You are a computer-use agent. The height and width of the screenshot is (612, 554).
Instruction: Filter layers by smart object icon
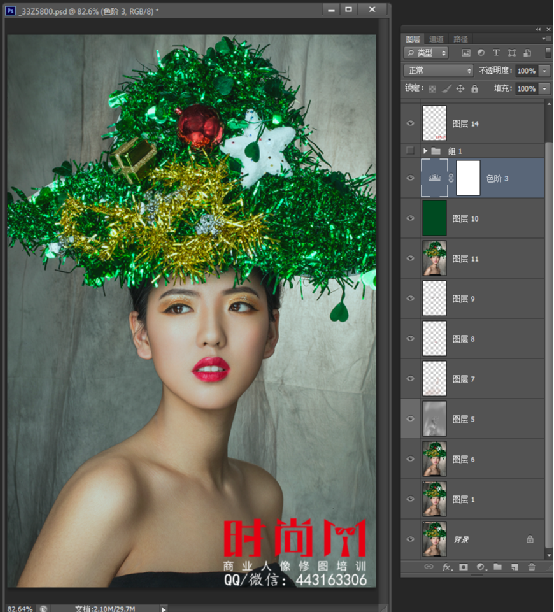(527, 53)
